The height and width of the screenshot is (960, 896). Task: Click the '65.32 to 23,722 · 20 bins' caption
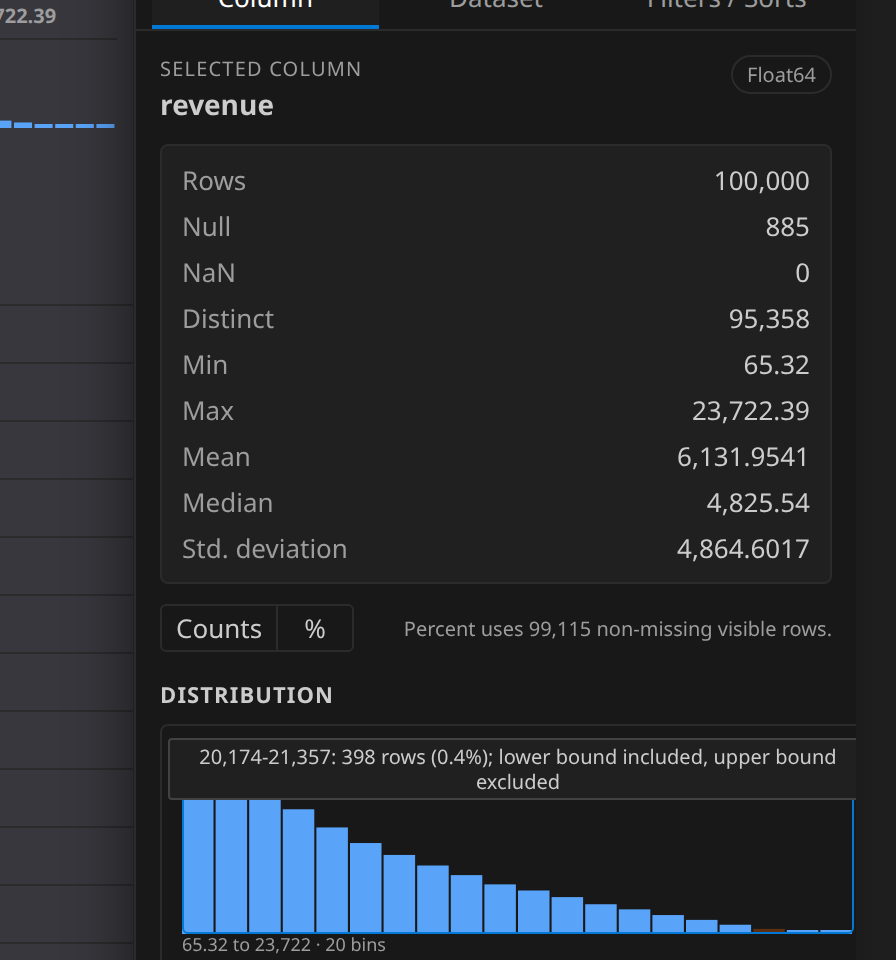click(x=284, y=945)
